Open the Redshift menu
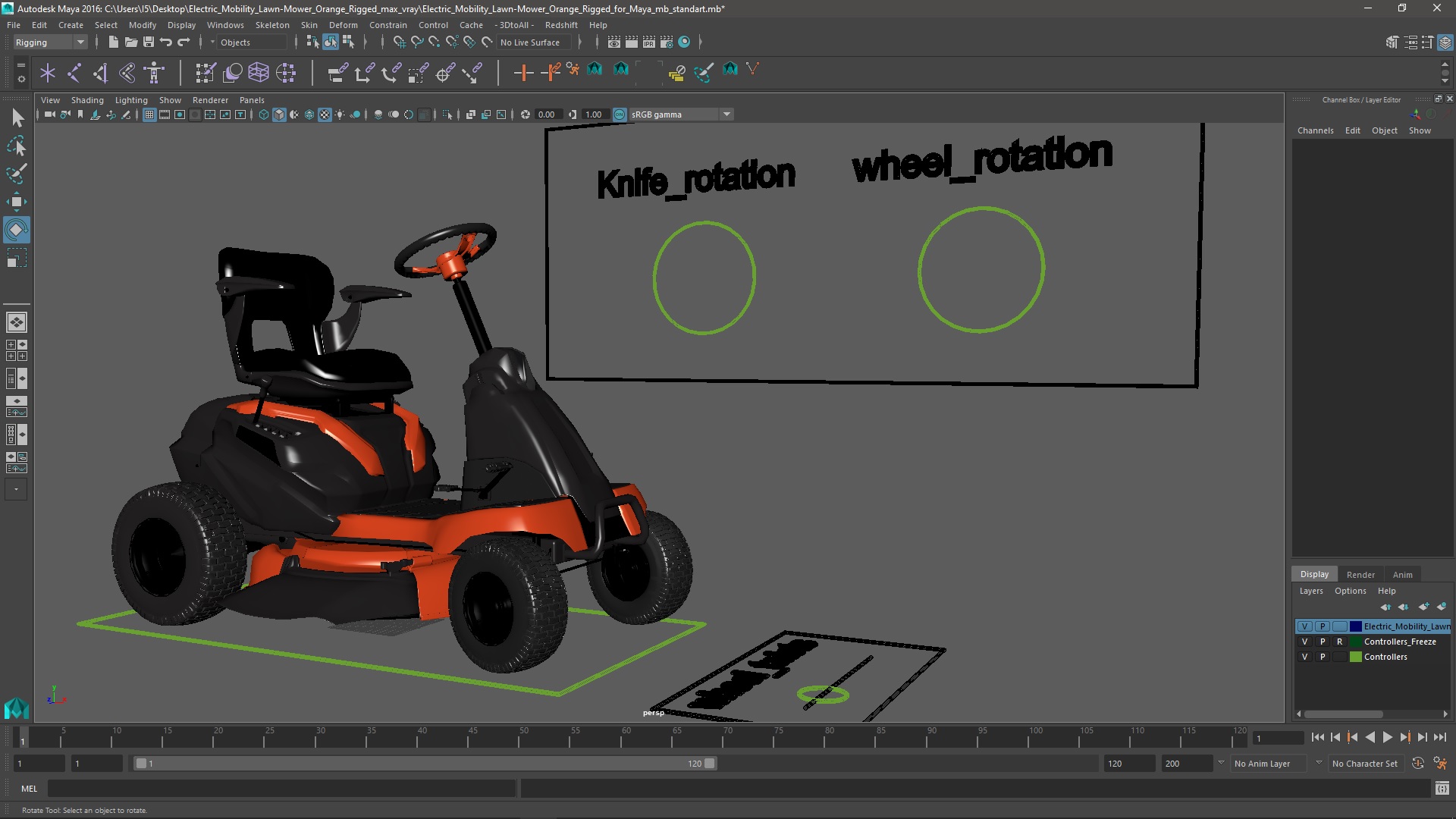Image resolution: width=1456 pixels, height=819 pixels. click(x=561, y=25)
